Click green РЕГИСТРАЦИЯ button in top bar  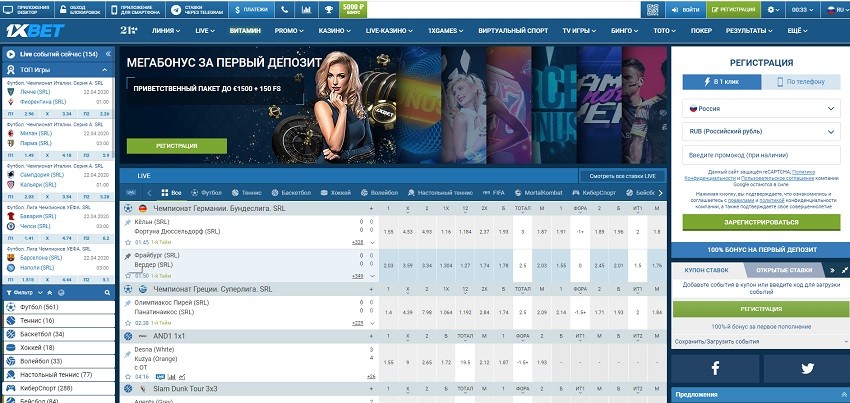[x=733, y=10]
